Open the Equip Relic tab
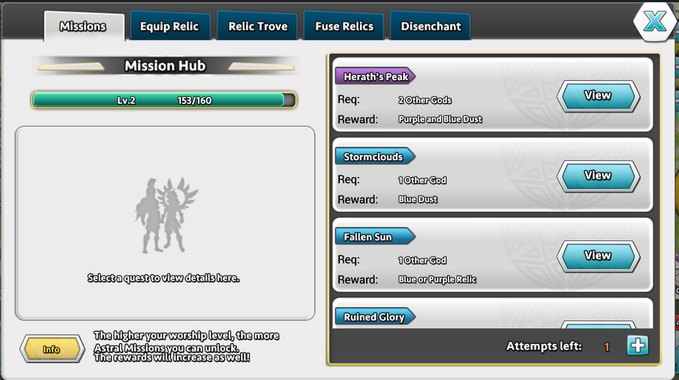The image size is (679, 380). point(170,26)
